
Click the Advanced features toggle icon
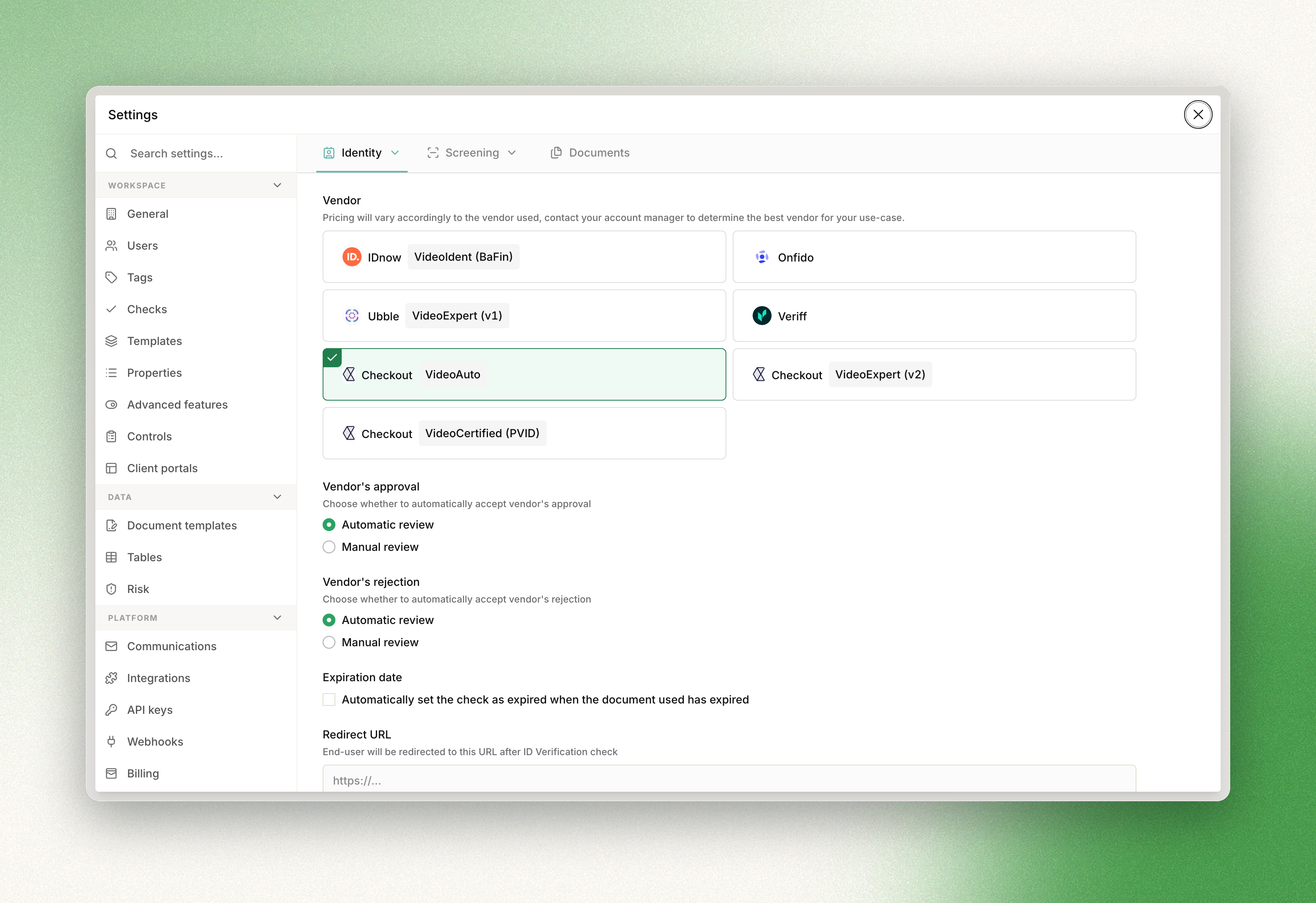coord(112,405)
